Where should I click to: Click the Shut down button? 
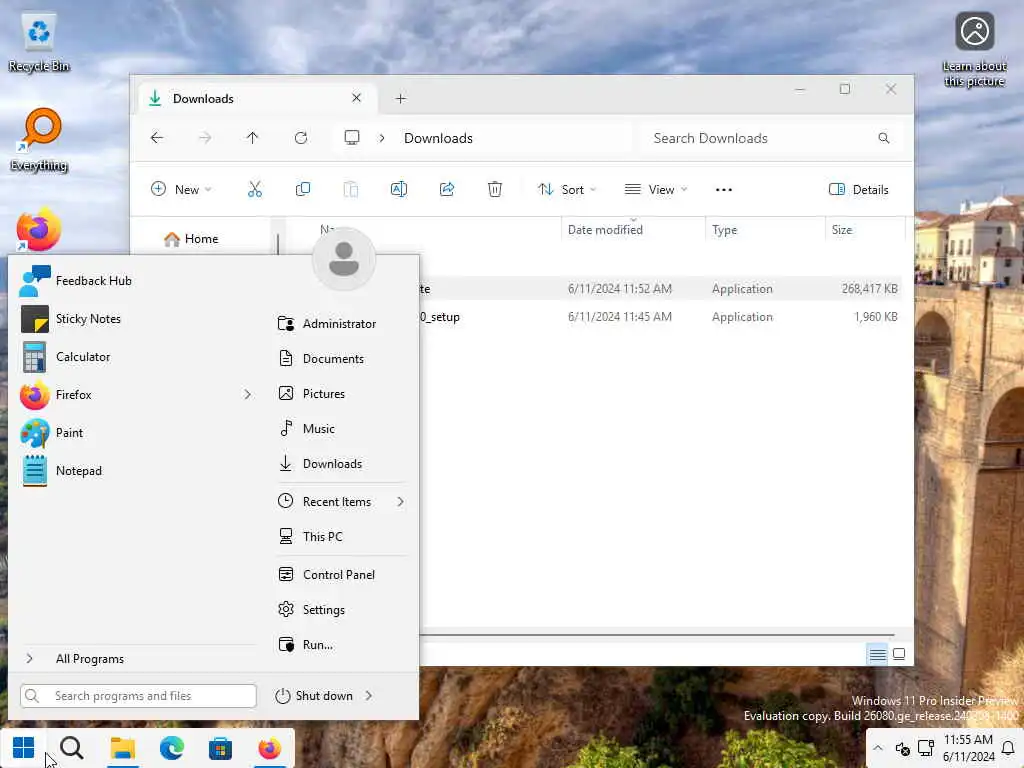[316, 696]
